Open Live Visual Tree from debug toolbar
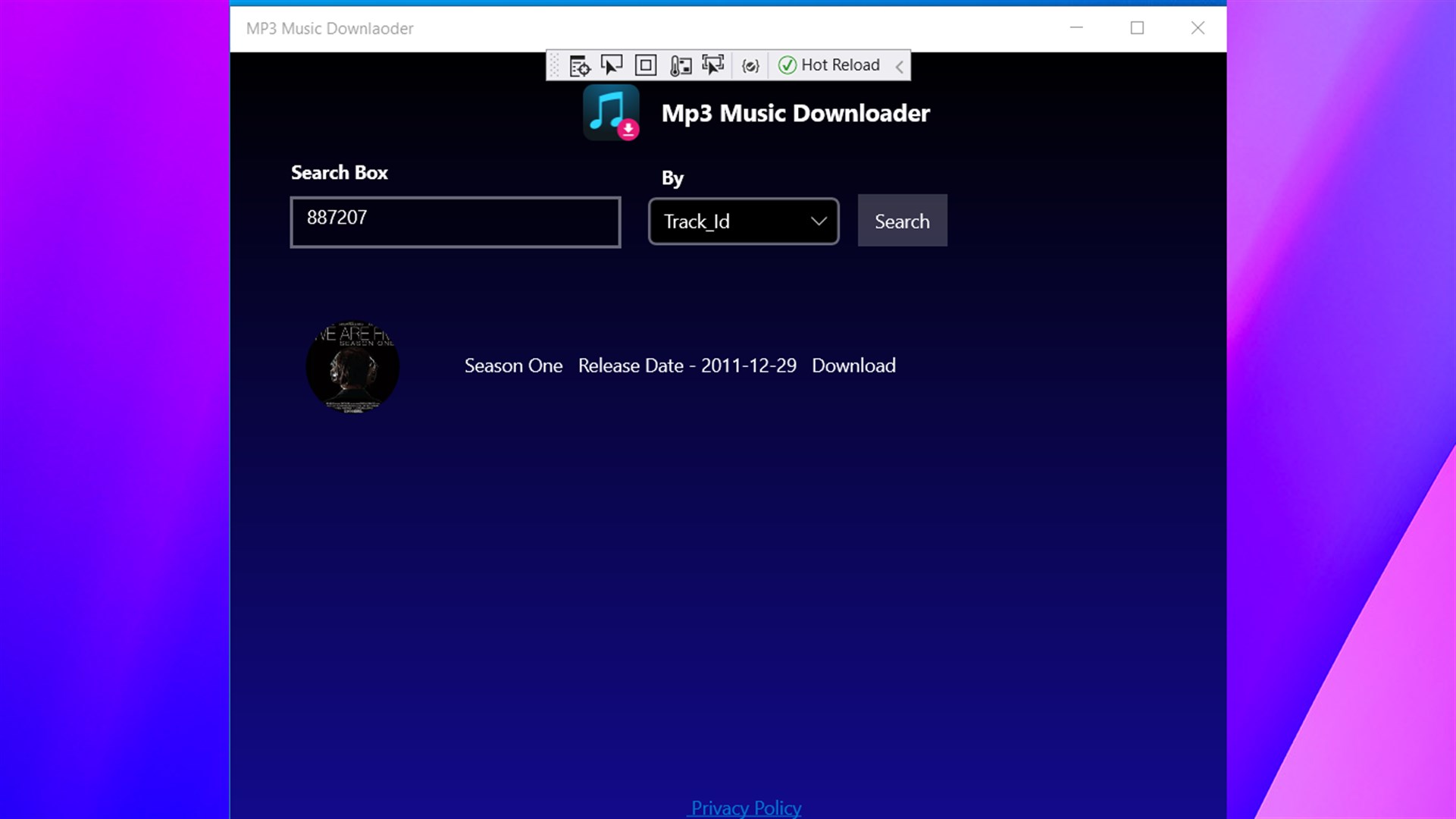The width and height of the screenshot is (1456, 819). click(x=579, y=66)
